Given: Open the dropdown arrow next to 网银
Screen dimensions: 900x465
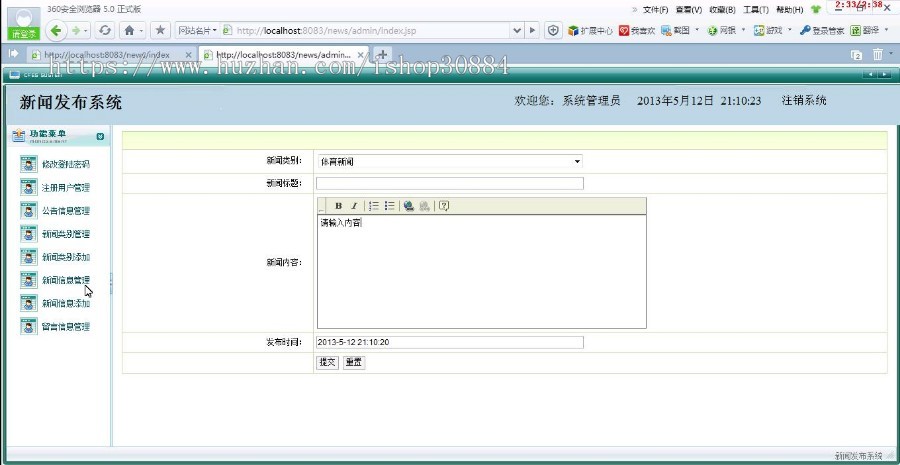Looking at the screenshot, I should click(744, 30).
